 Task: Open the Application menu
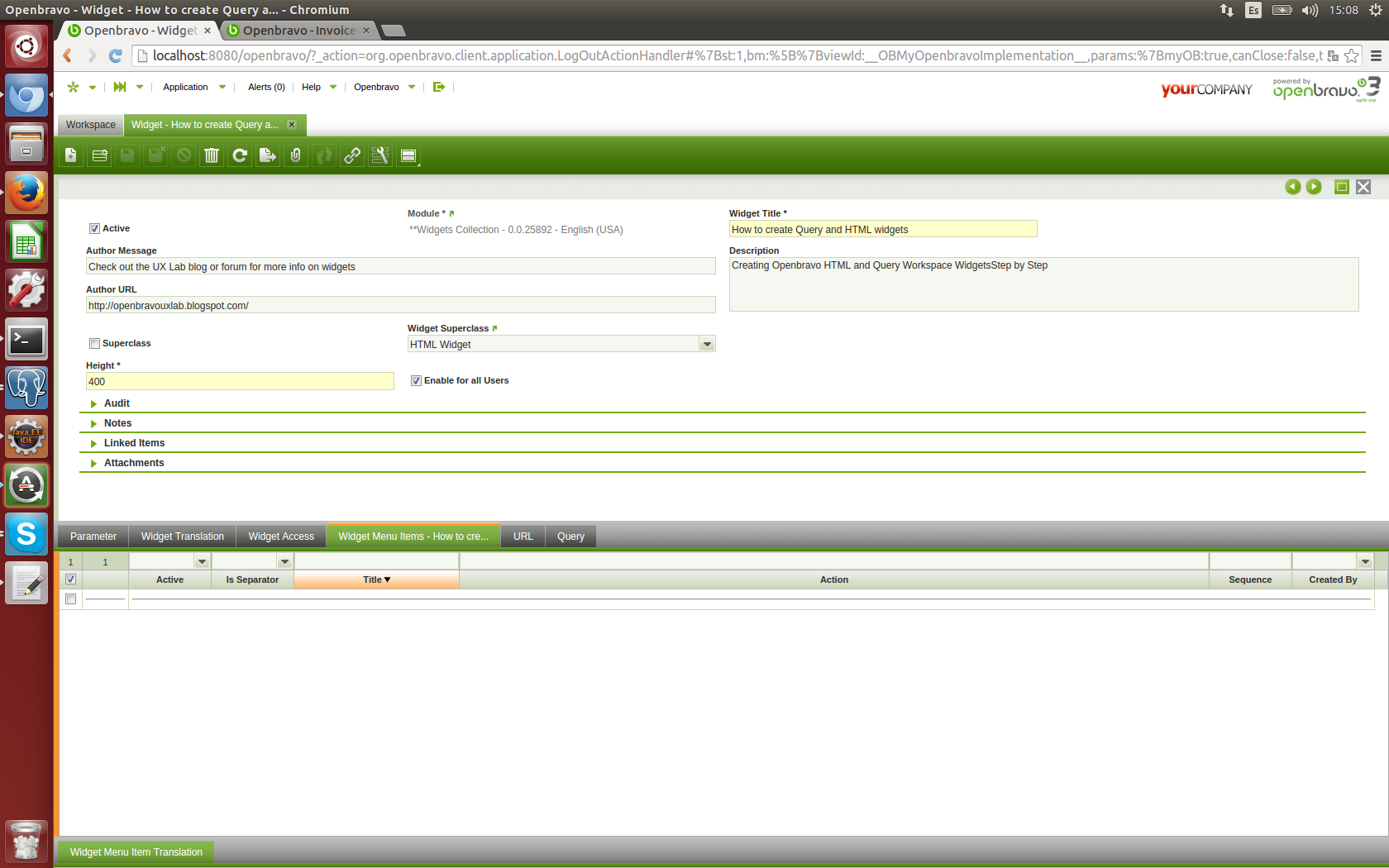coord(186,87)
